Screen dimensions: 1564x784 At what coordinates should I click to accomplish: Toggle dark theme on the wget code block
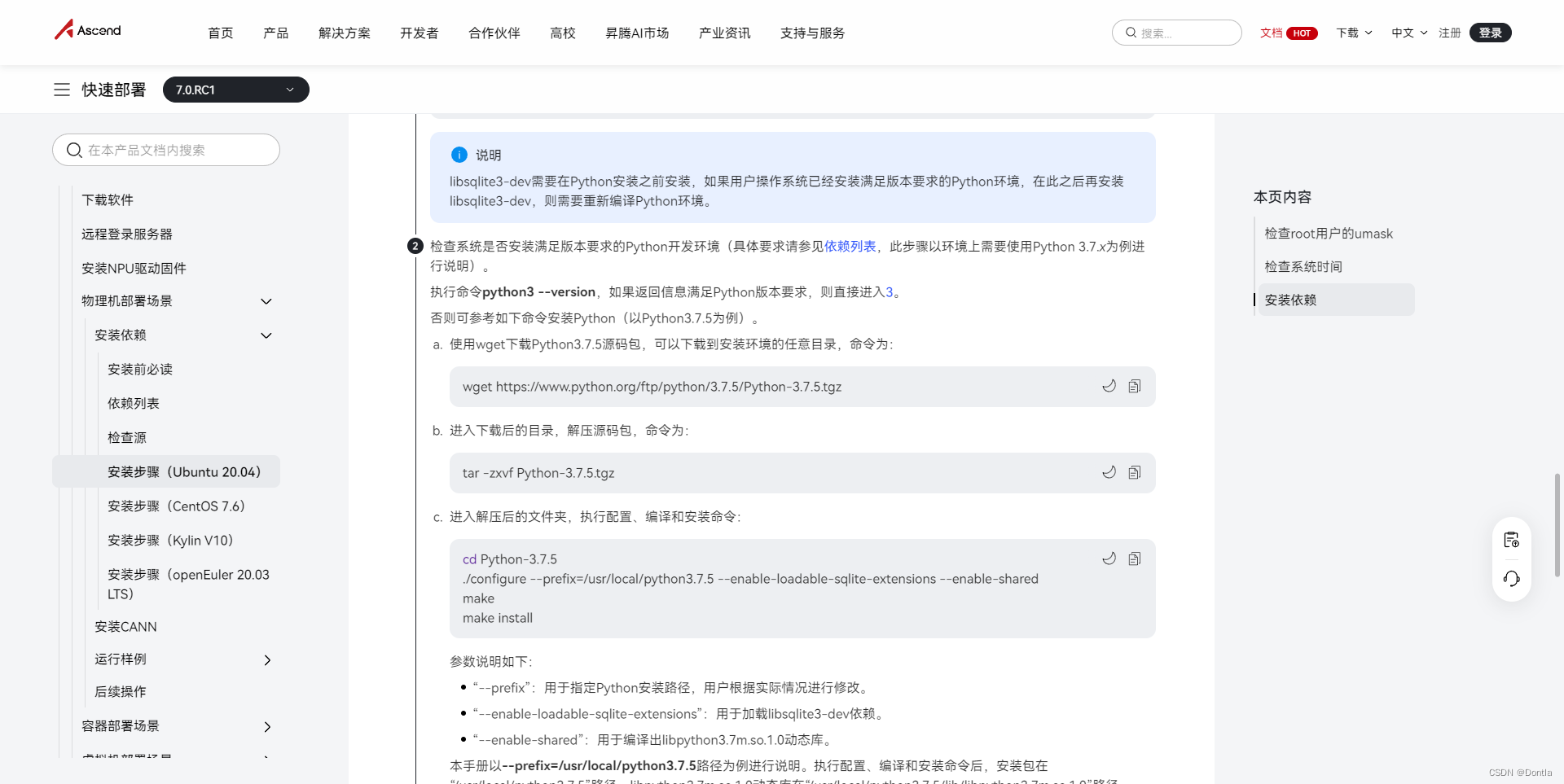tap(1109, 386)
